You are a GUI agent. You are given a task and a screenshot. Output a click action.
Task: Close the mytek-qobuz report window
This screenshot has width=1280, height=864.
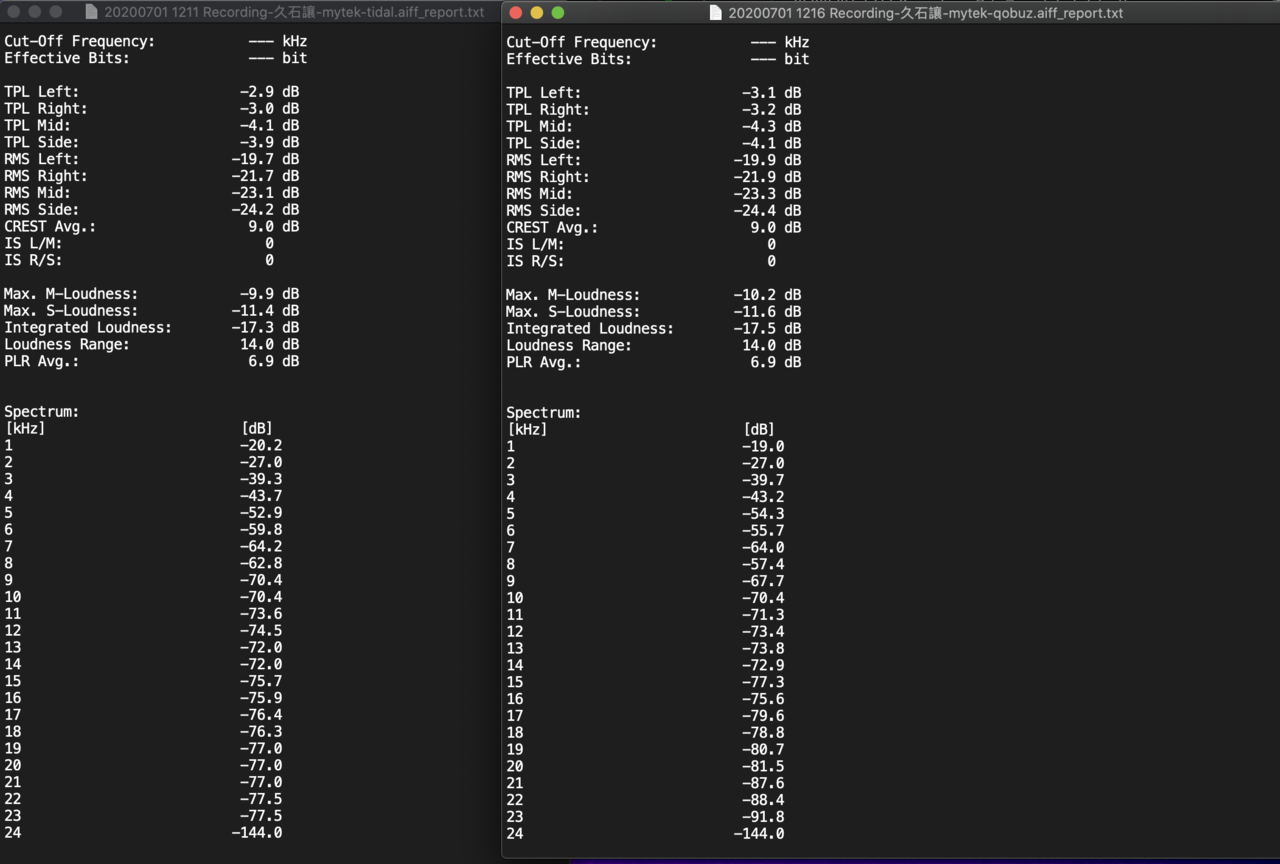tap(516, 13)
